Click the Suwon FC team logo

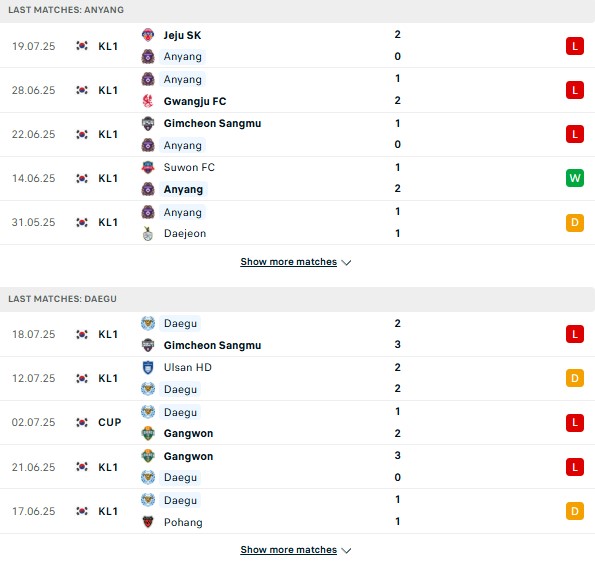coord(148,167)
